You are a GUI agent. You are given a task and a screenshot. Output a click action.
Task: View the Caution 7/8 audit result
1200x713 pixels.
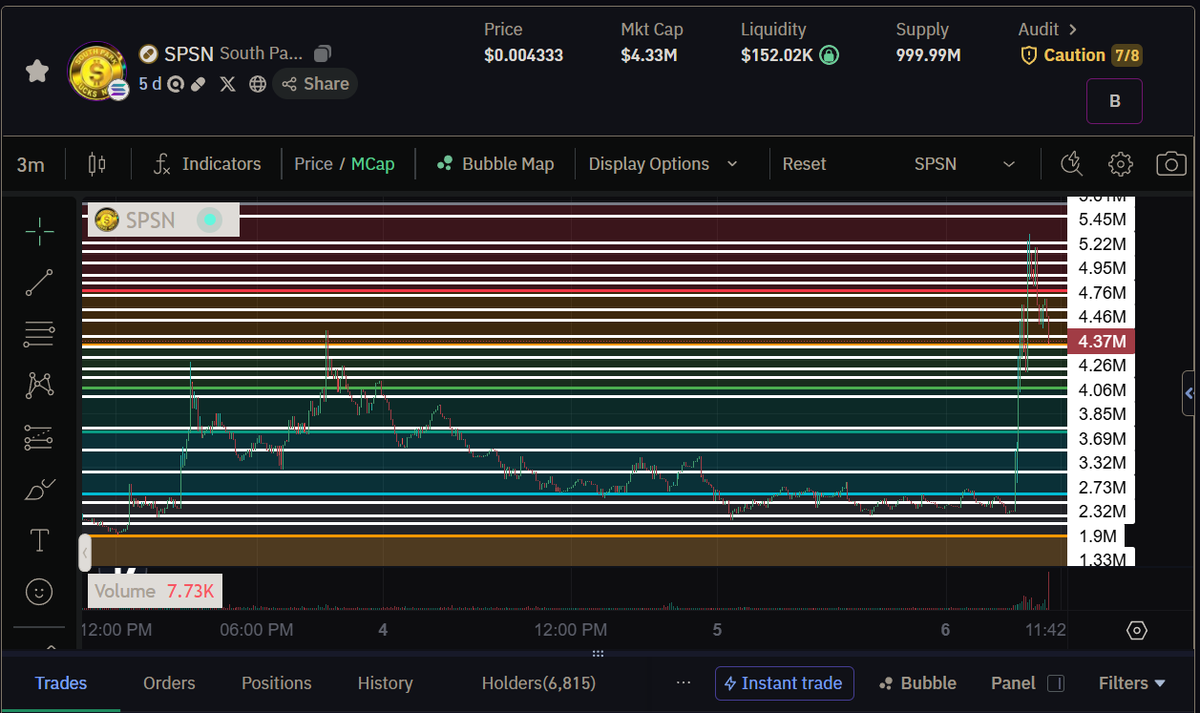(1080, 55)
